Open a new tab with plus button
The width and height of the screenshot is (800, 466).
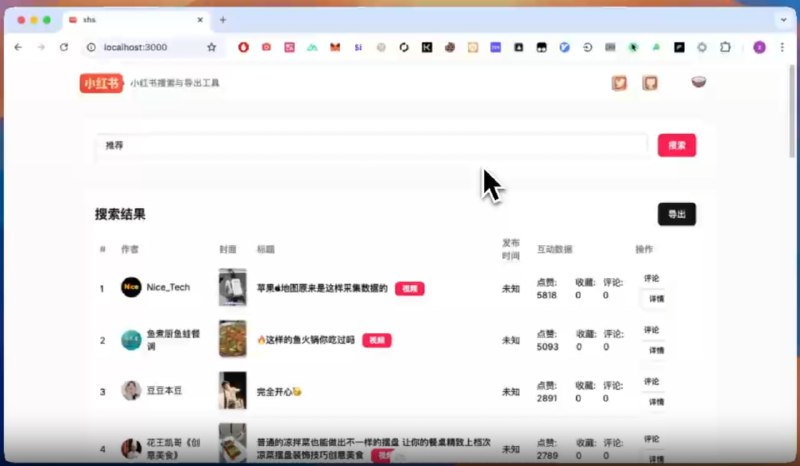[x=223, y=20]
